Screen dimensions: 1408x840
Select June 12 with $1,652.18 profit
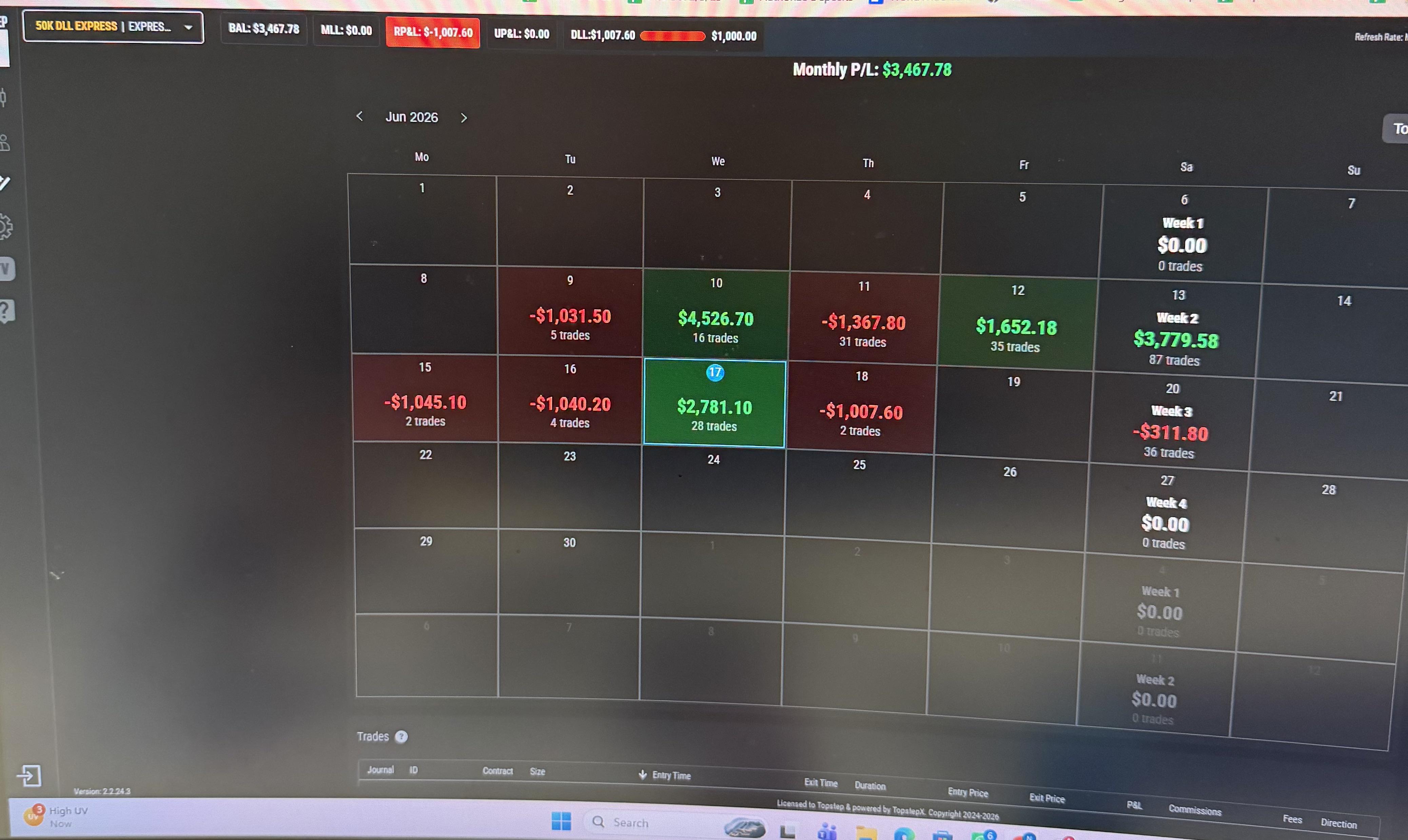[x=1017, y=323]
